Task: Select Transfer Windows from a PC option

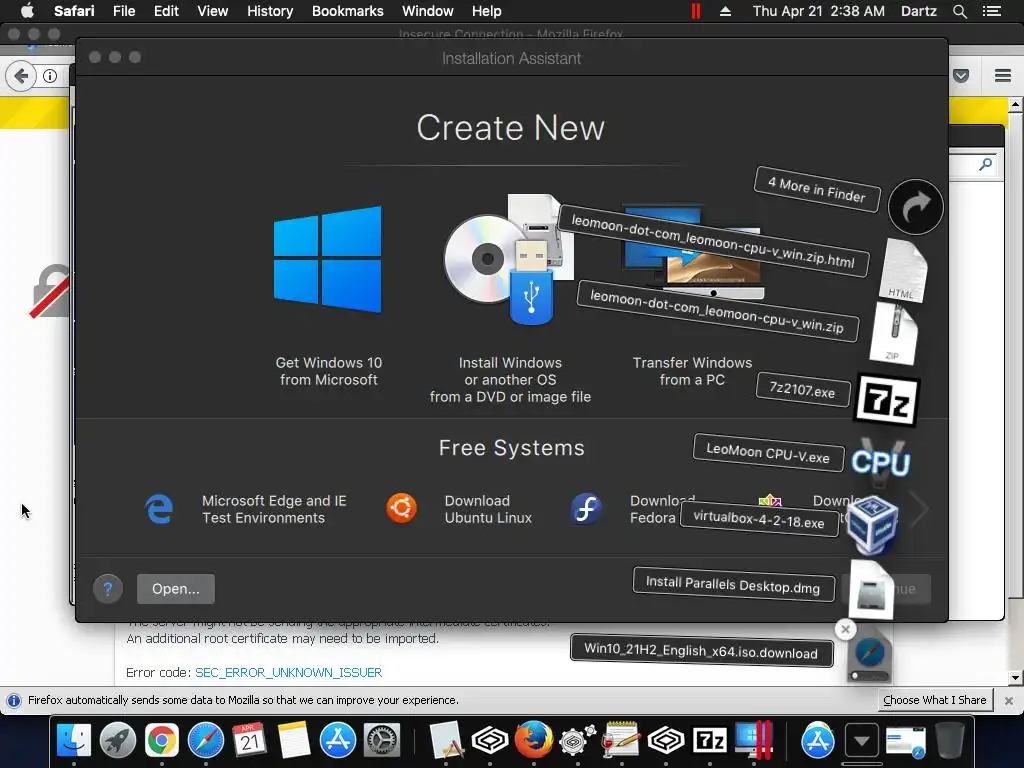Action: click(692, 297)
